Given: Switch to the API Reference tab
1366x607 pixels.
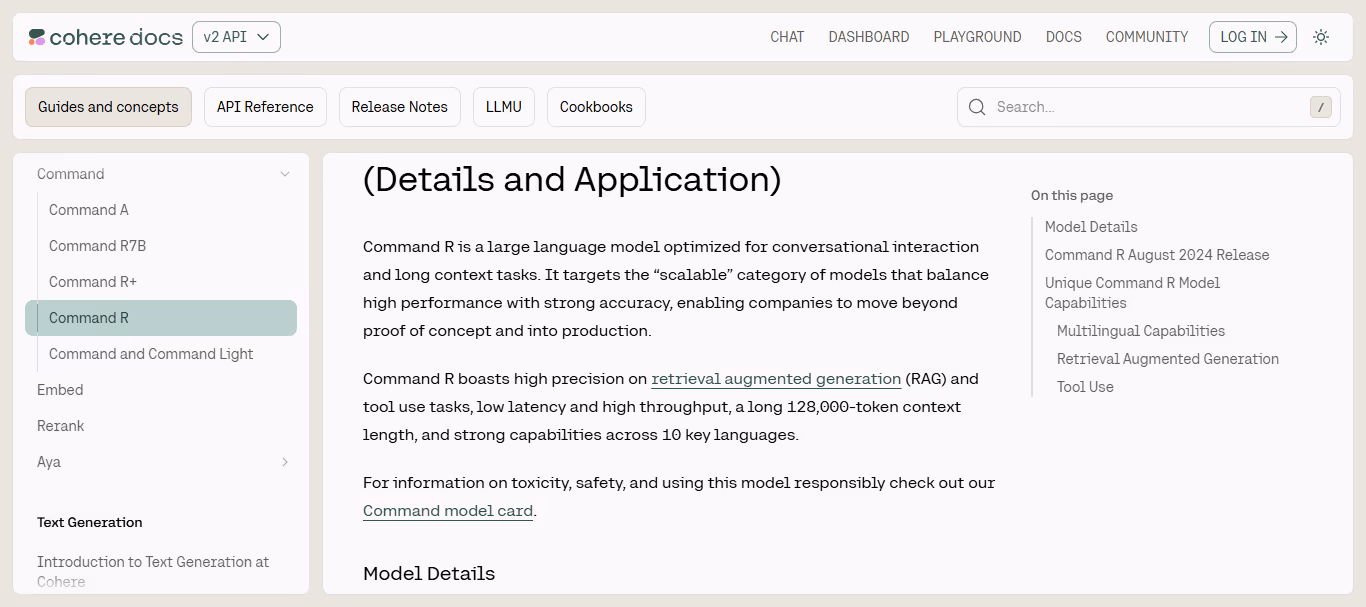Looking at the screenshot, I should point(265,107).
